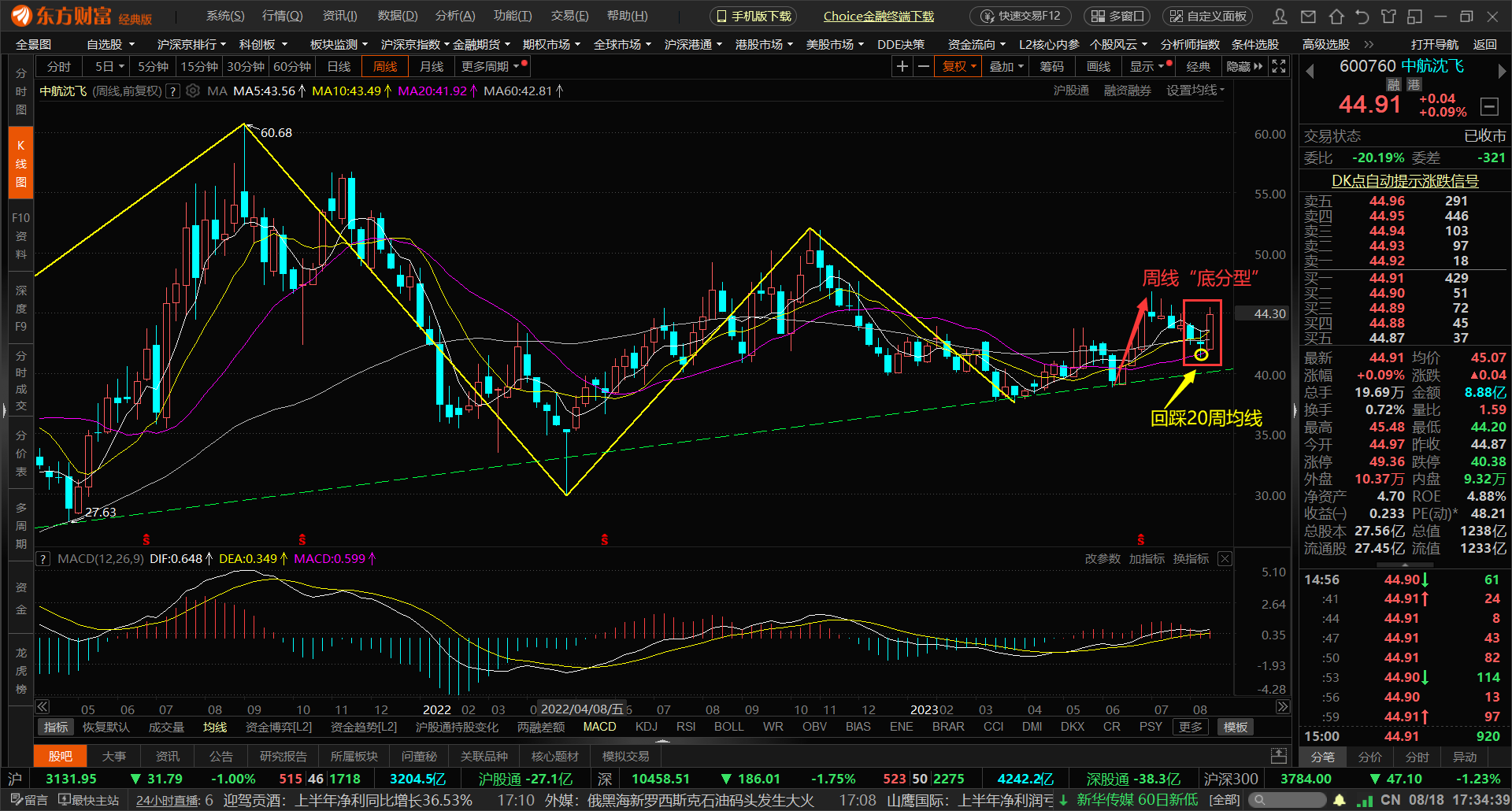Go to previous stock arrow

click(x=1310, y=72)
